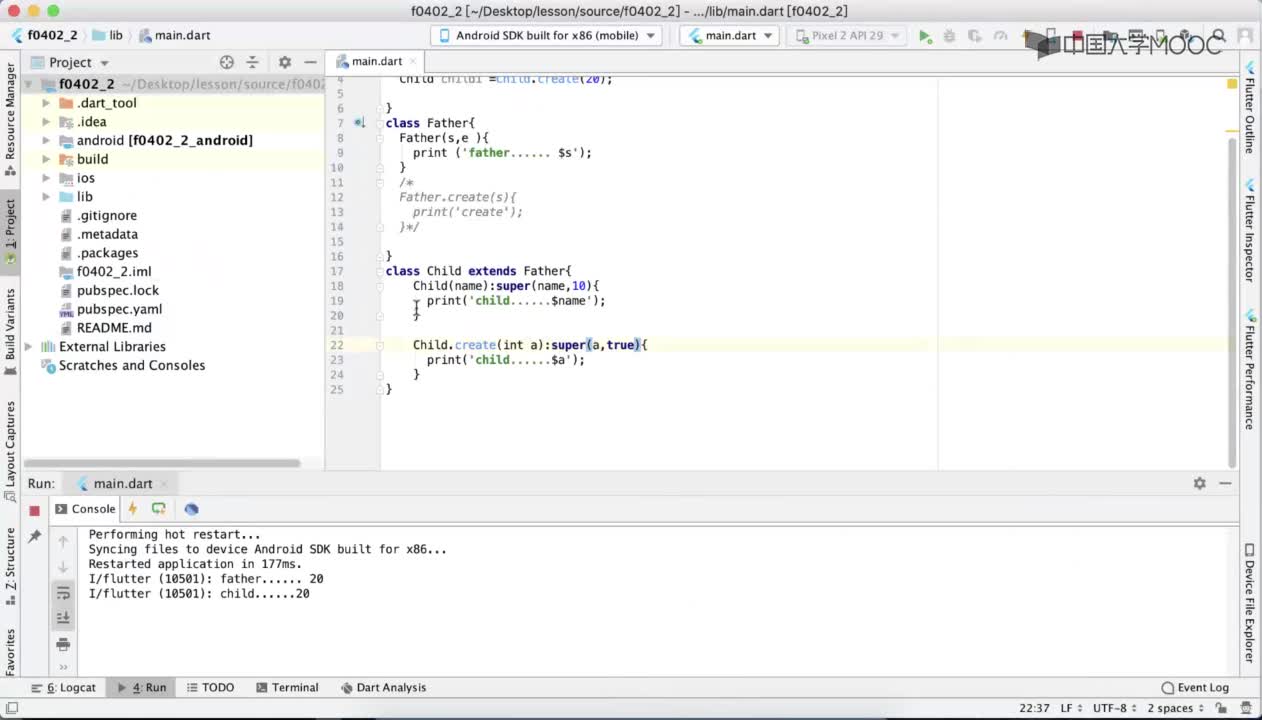Toggle the Structure tool window
The height and width of the screenshot is (720, 1262).
(11, 567)
